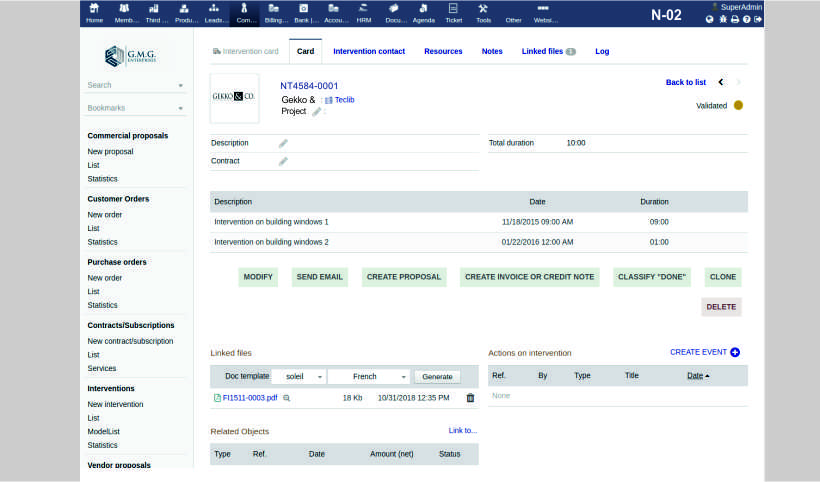Click the Back to list link
The height and width of the screenshot is (482, 820).
click(x=685, y=82)
